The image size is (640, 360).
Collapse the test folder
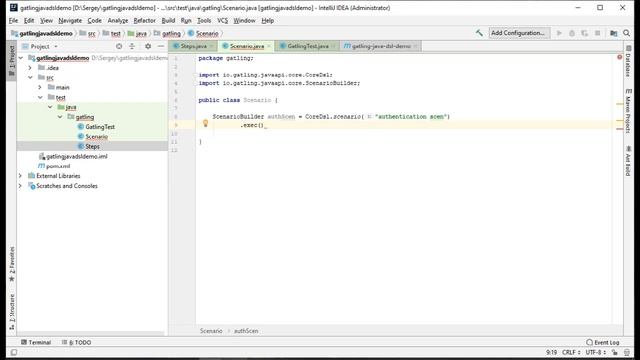click(40, 97)
